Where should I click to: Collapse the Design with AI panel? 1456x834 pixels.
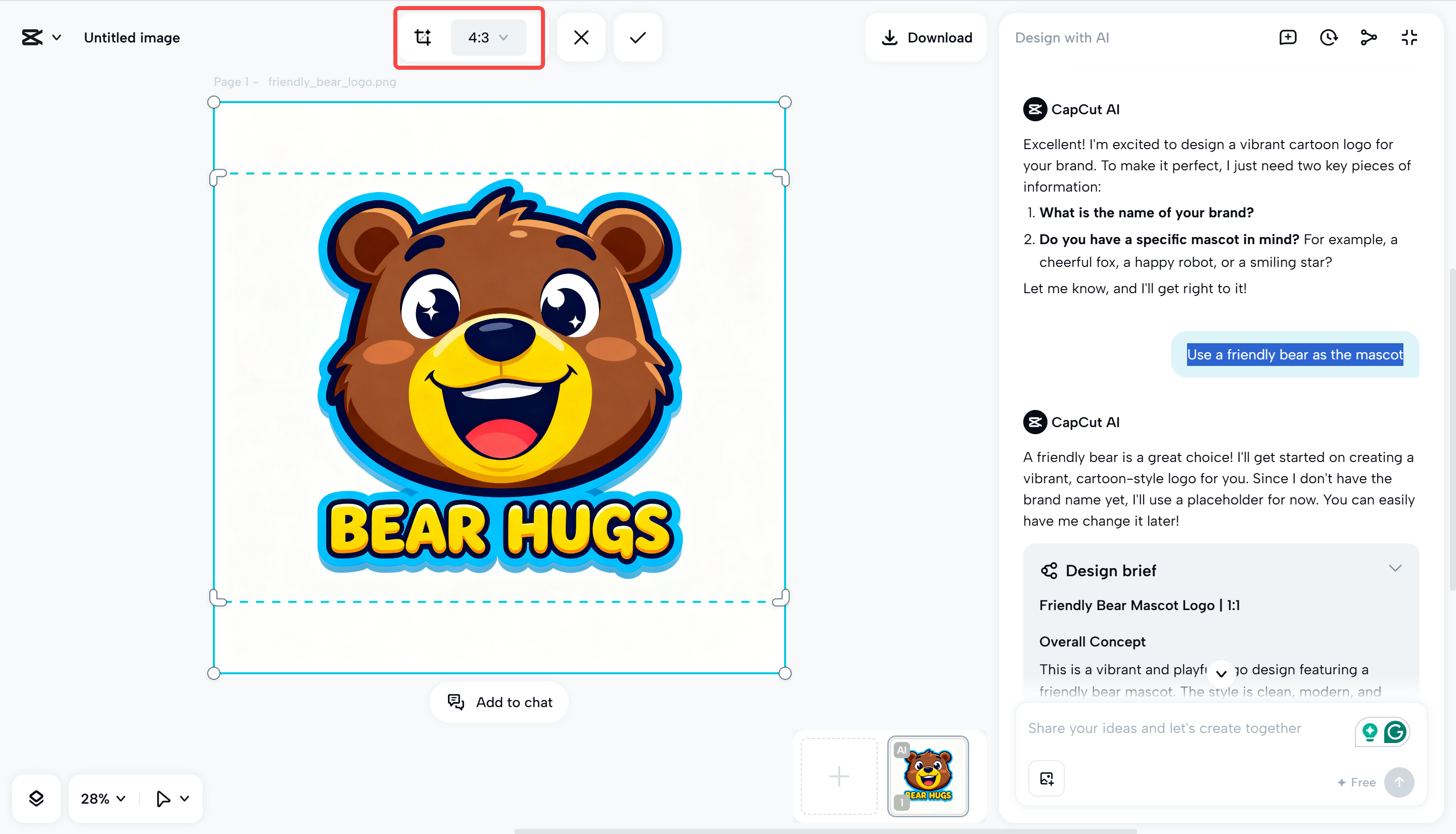pyautogui.click(x=1409, y=38)
